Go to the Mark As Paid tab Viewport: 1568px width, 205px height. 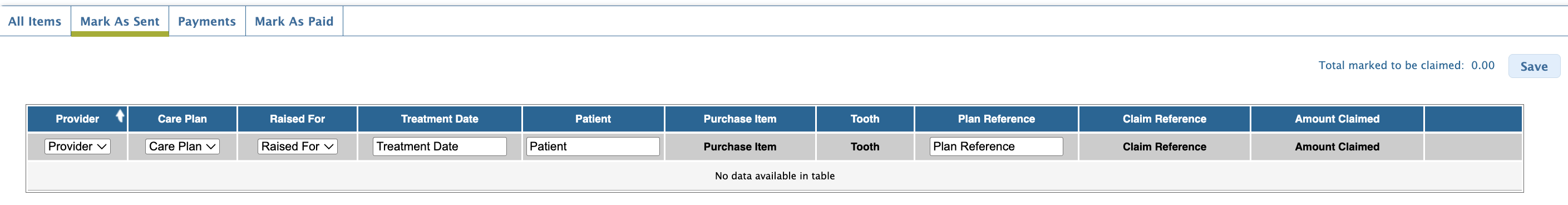(x=294, y=21)
